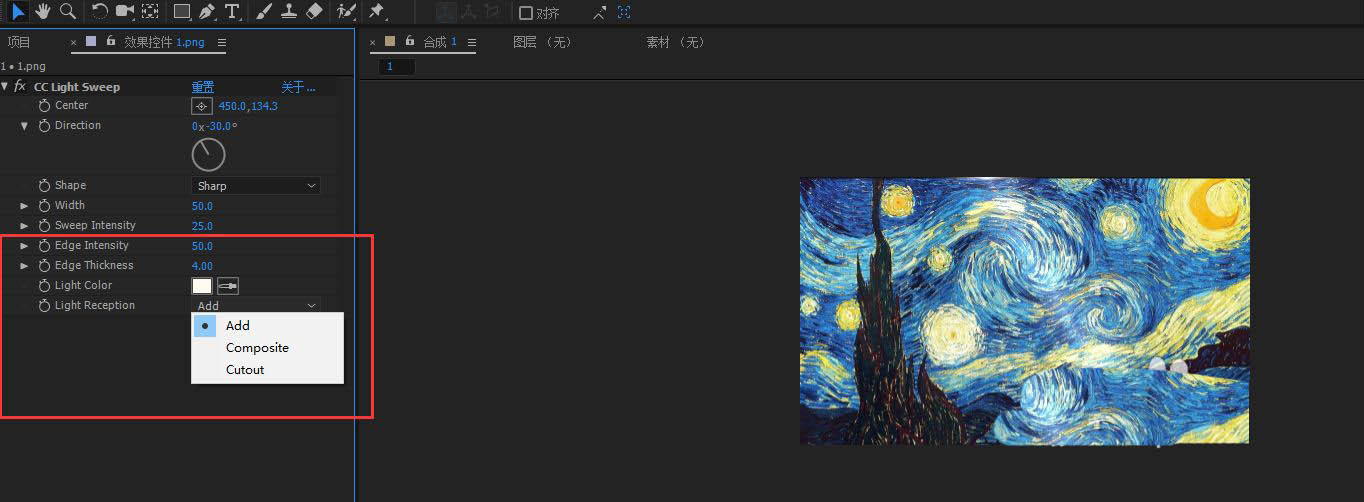The image size is (1364, 502).
Task: Choose Composite from the Light Reception list
Action: click(x=257, y=348)
